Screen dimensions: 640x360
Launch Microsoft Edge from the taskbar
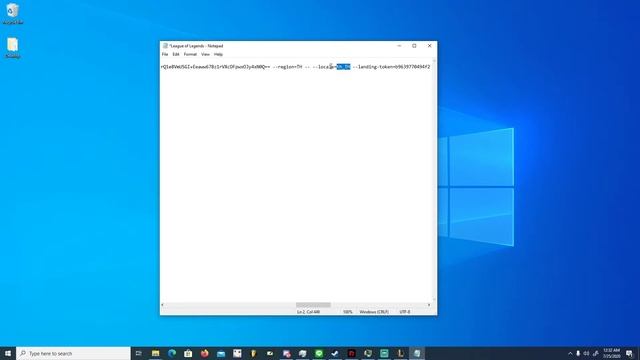pyautogui.click(x=172, y=353)
